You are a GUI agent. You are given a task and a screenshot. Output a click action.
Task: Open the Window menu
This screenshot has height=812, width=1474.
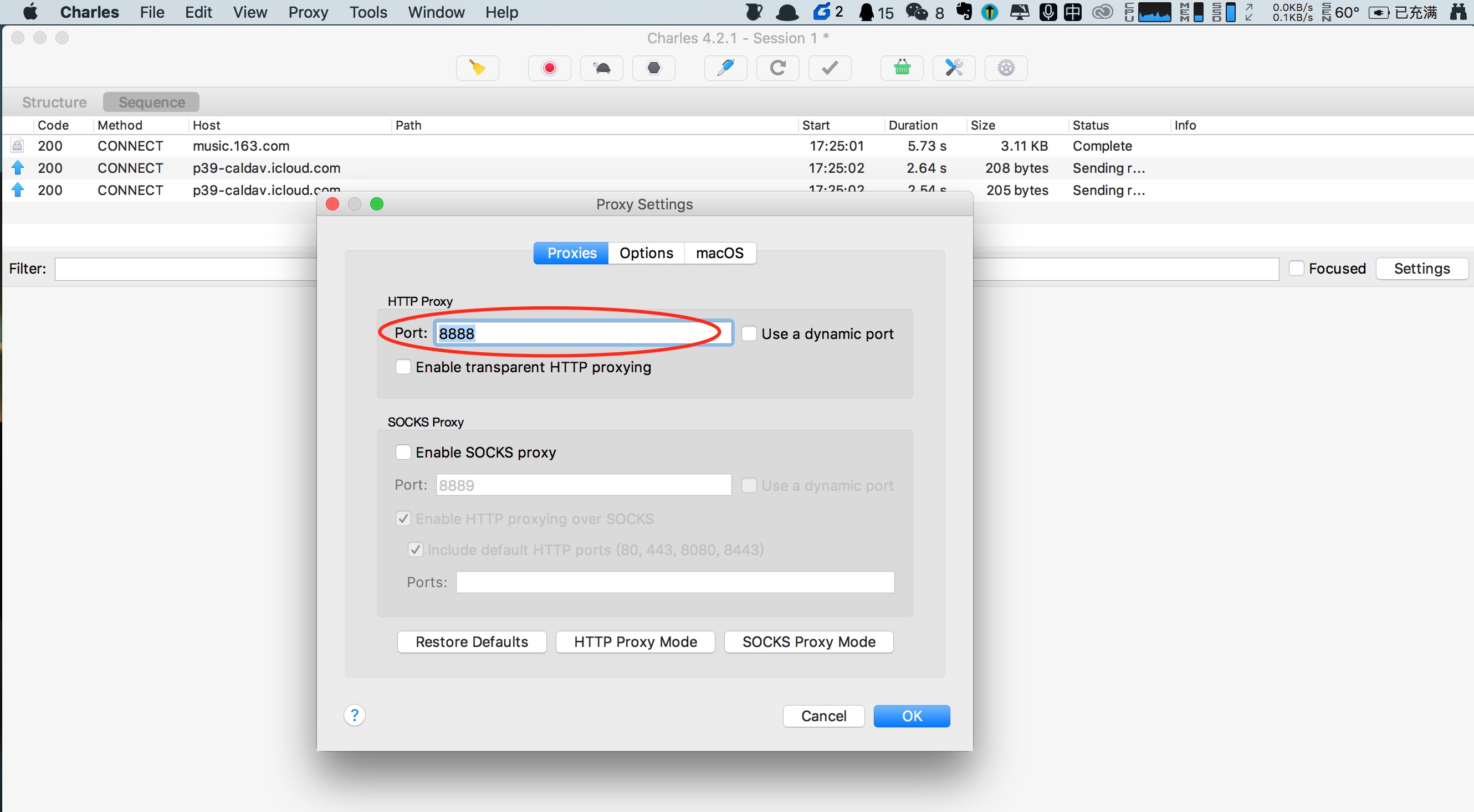[436, 12]
